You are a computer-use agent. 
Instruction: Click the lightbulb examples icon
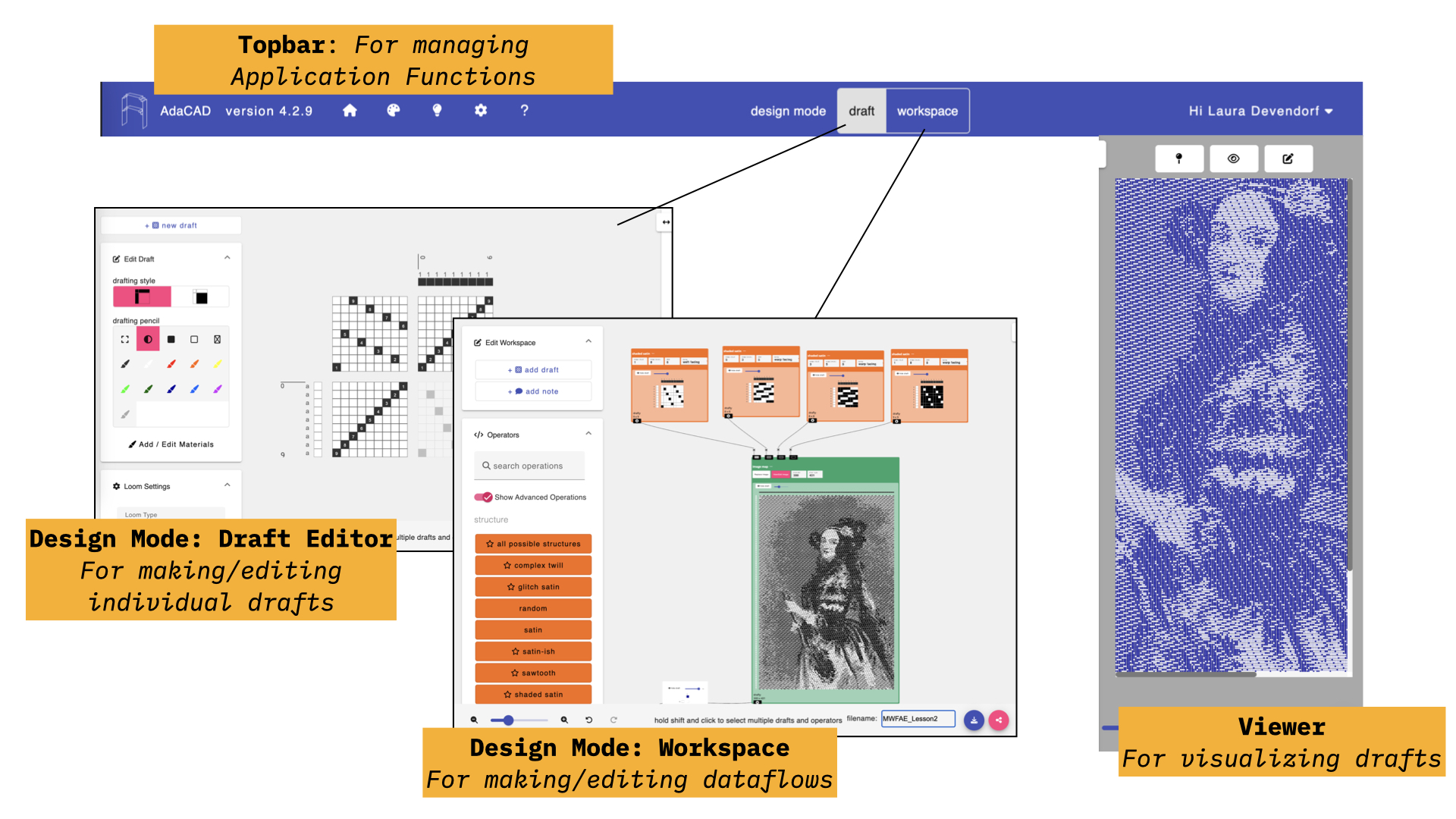(x=437, y=111)
